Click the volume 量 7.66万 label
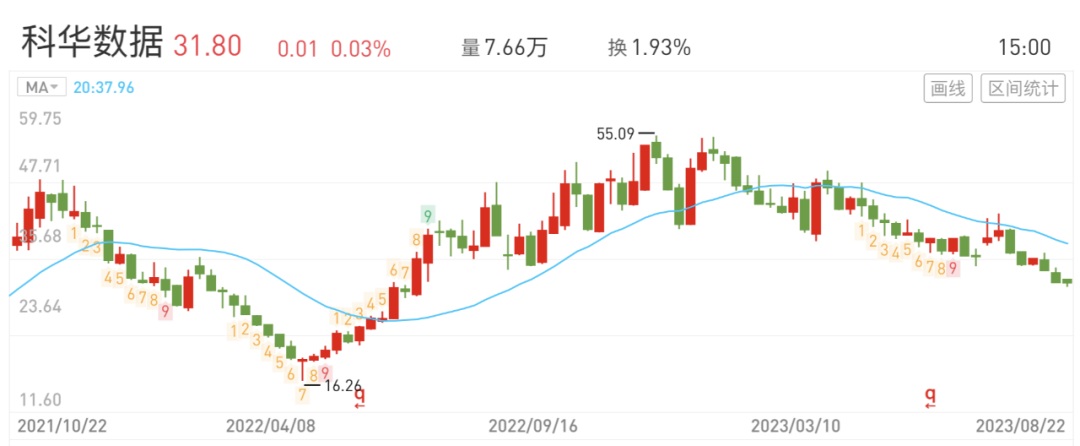 504,47
